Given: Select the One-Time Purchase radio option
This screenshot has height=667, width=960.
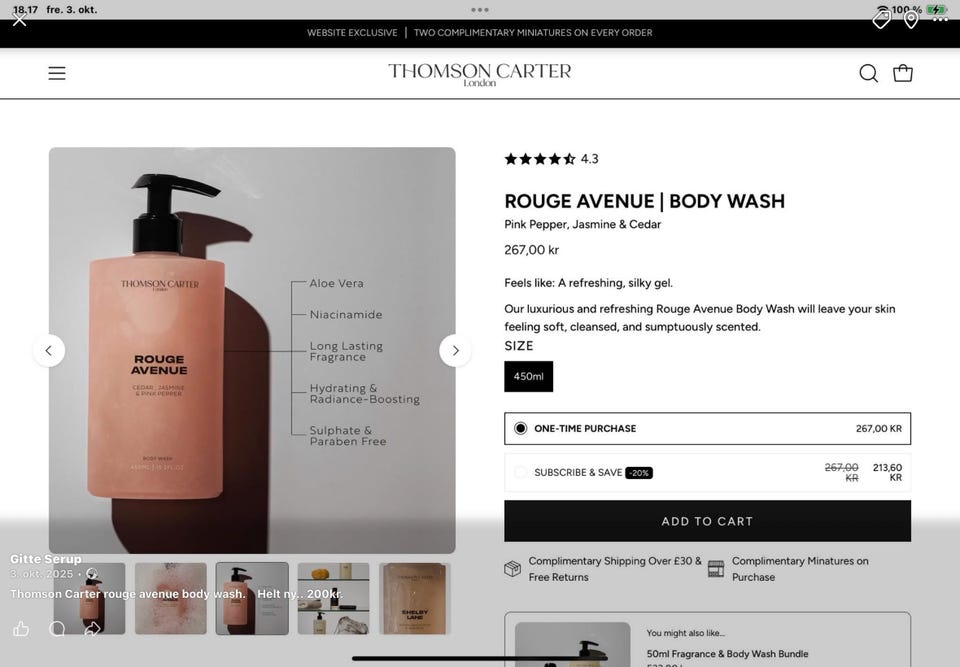Looking at the screenshot, I should (x=707, y=428).
